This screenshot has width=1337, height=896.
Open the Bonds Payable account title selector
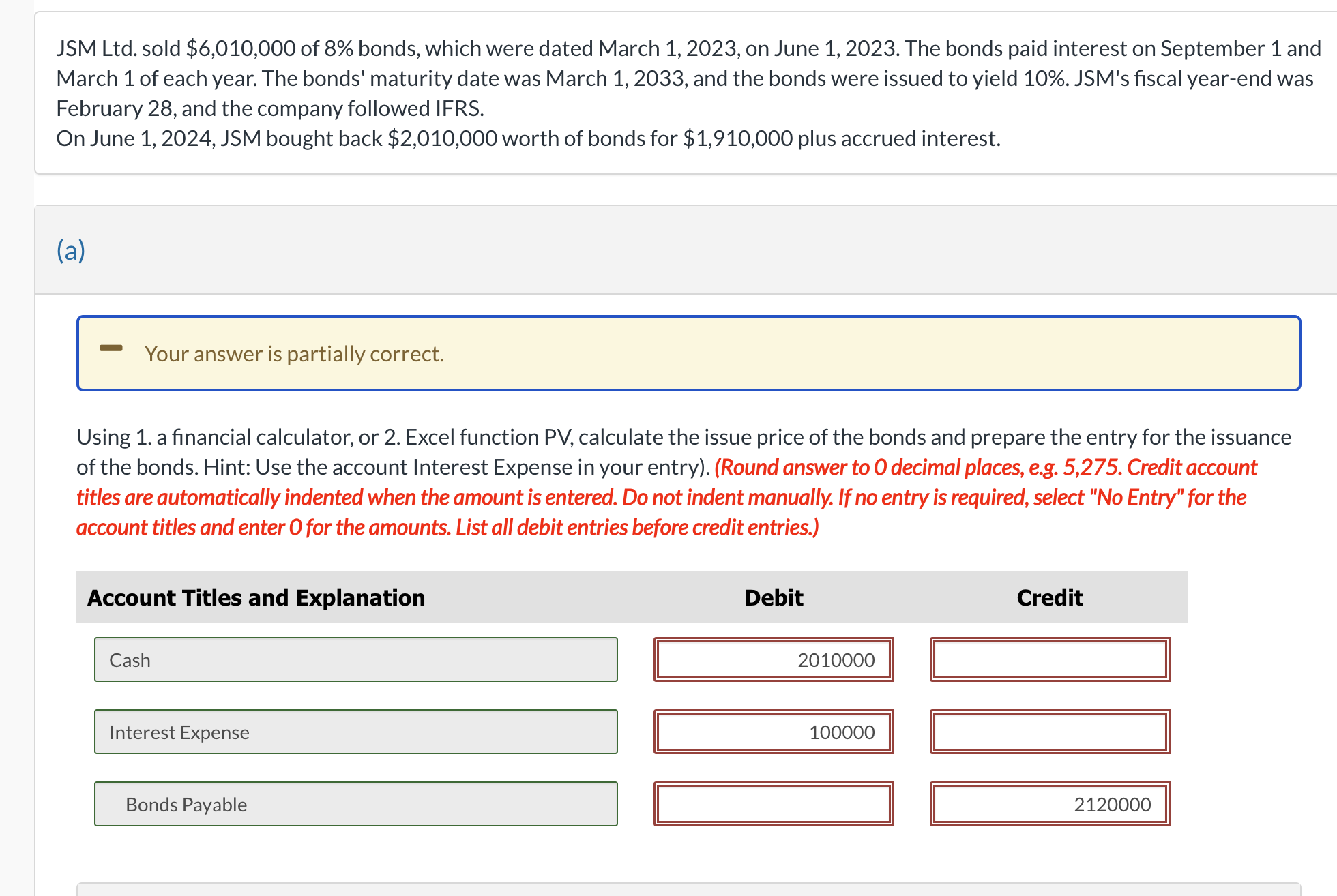click(x=355, y=804)
